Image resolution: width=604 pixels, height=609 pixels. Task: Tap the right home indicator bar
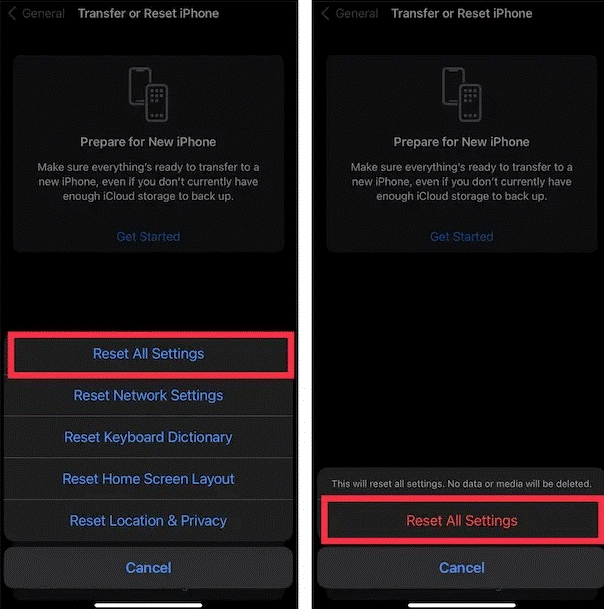(461, 605)
